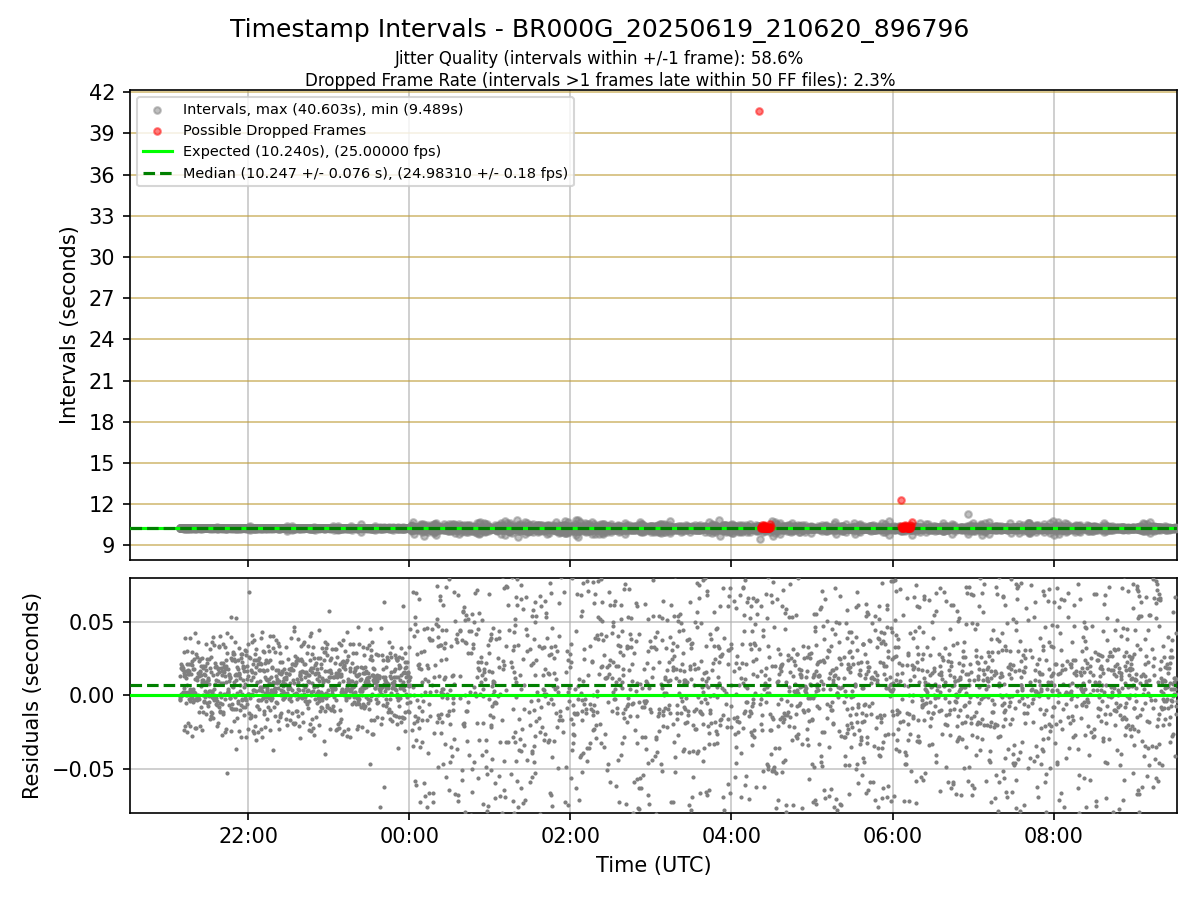Image resolution: width=1200 pixels, height=900 pixels.
Task: Click the '39' y-axis tick label
Action: pos(103,133)
